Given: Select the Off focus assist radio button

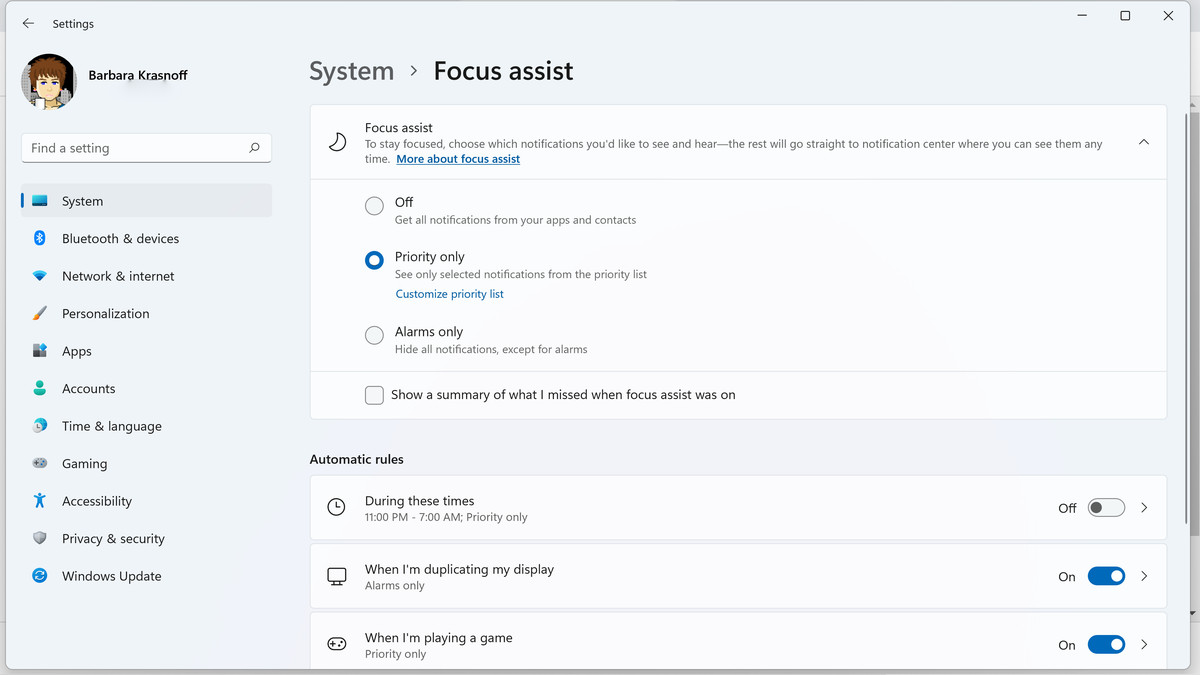Looking at the screenshot, I should 374,206.
